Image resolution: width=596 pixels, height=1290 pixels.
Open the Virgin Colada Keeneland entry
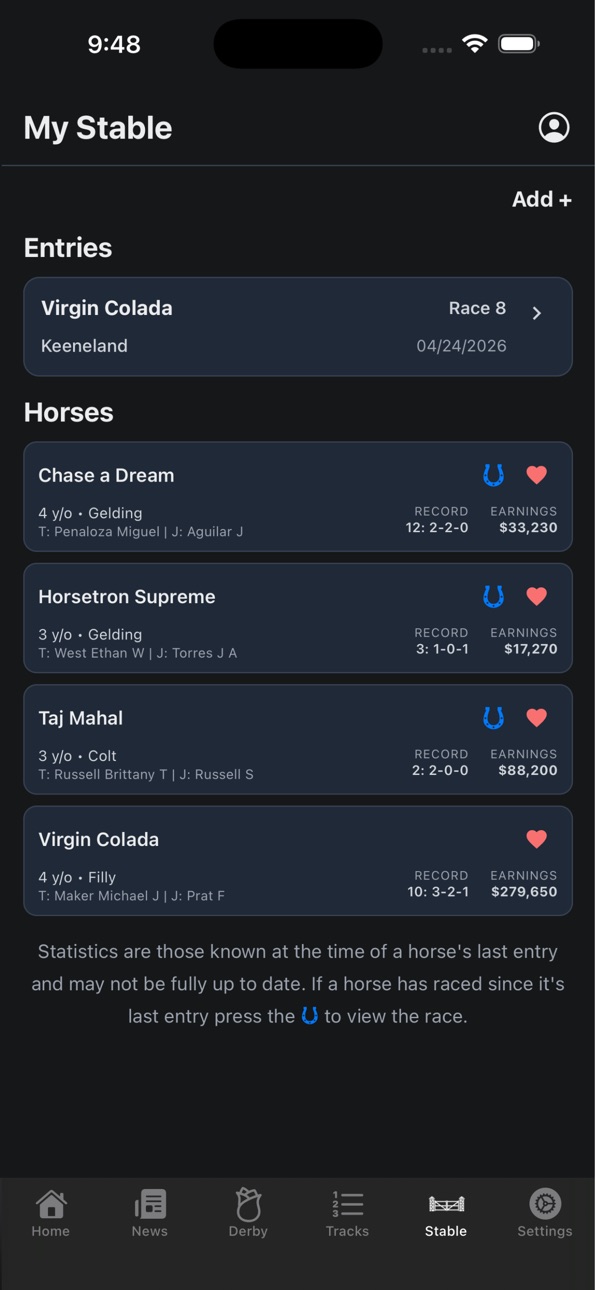coord(298,327)
